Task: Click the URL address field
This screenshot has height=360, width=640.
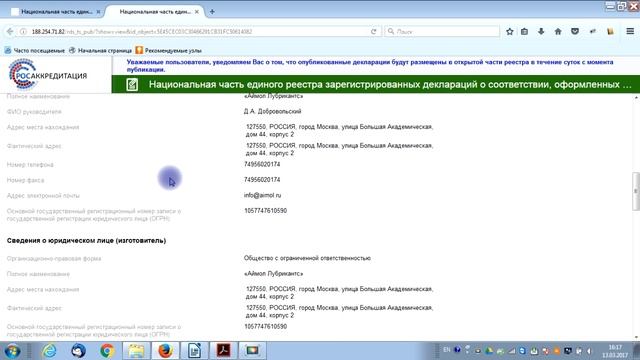Action: pos(198,31)
